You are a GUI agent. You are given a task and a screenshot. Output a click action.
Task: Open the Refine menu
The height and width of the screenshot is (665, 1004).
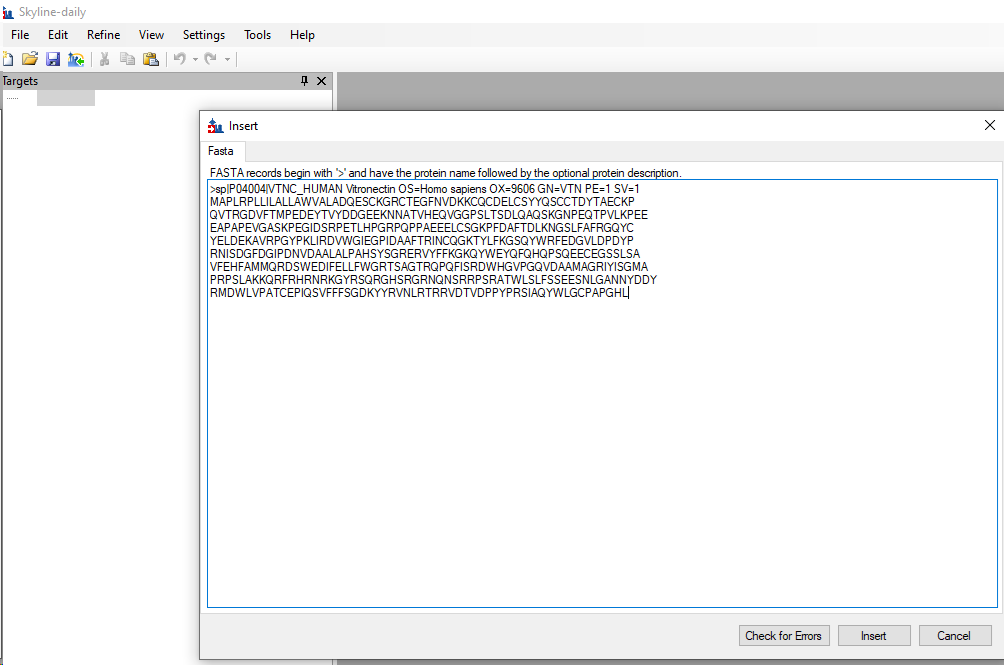[x=103, y=35]
